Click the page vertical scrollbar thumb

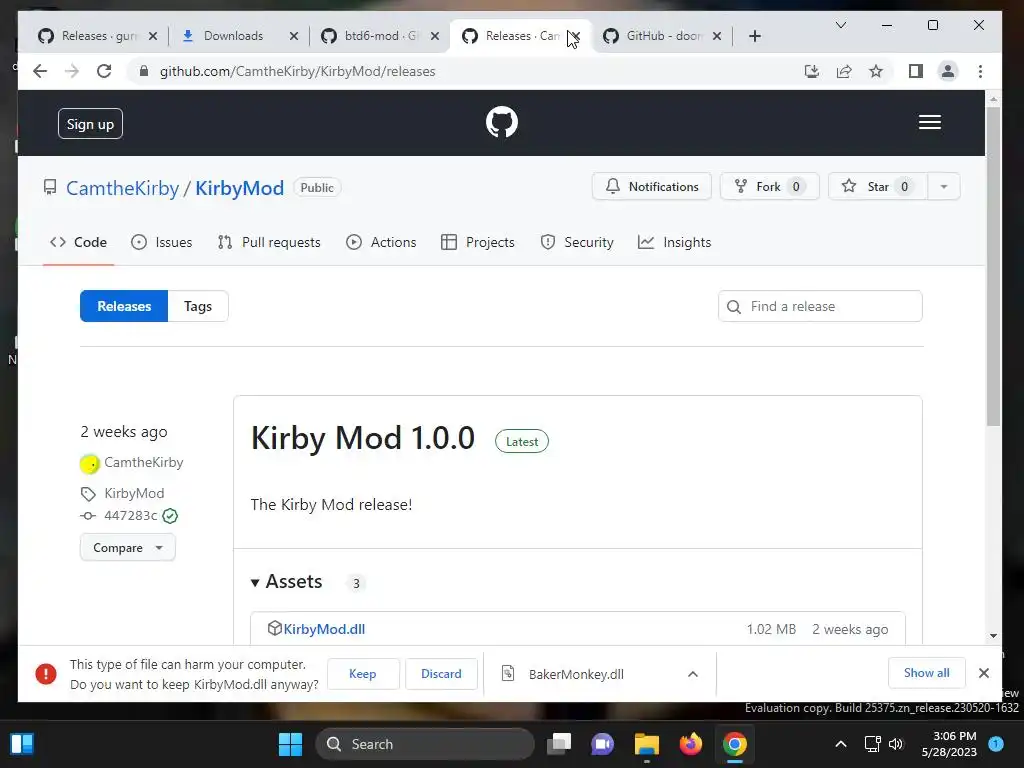(993, 266)
